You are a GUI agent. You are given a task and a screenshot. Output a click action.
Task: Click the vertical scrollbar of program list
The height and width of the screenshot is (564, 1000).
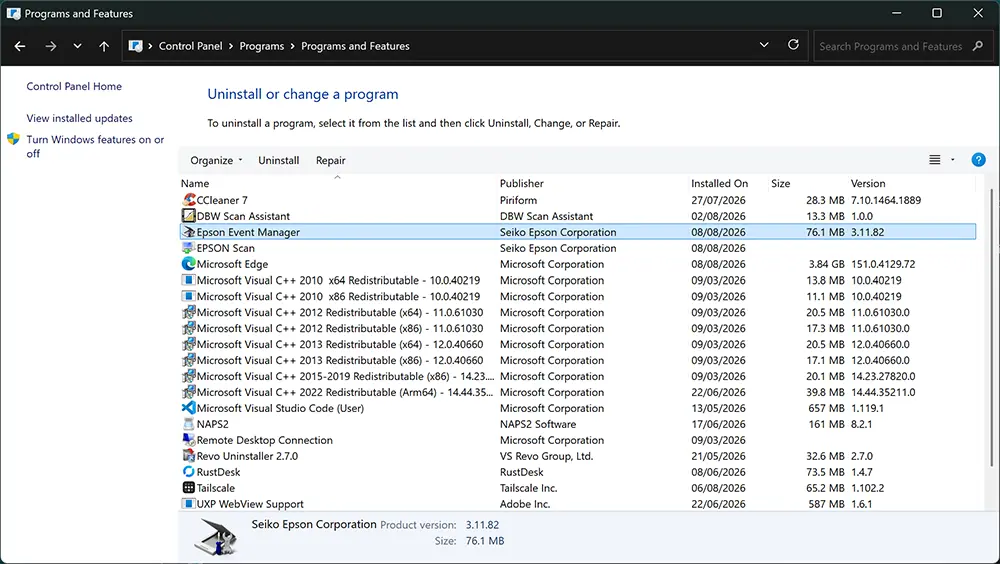tap(991, 329)
